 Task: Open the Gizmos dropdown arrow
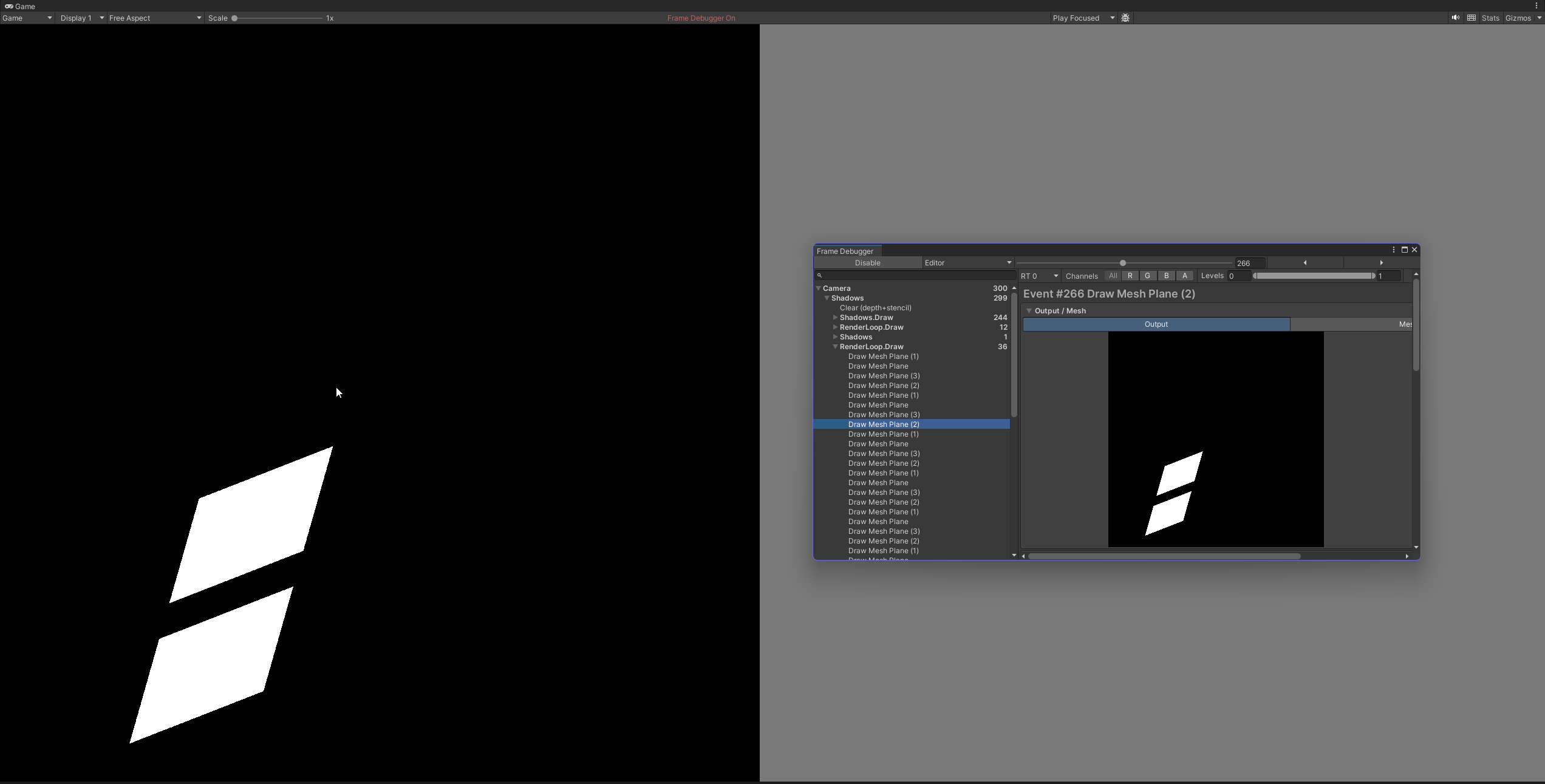(1539, 18)
